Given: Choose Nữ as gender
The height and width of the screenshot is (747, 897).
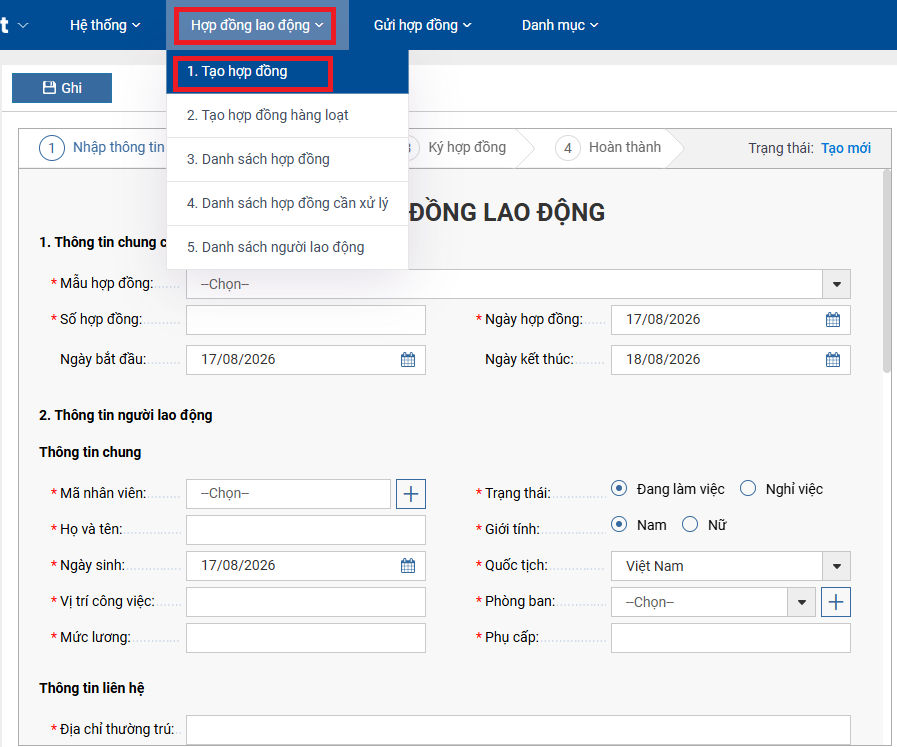Looking at the screenshot, I should click(690, 525).
